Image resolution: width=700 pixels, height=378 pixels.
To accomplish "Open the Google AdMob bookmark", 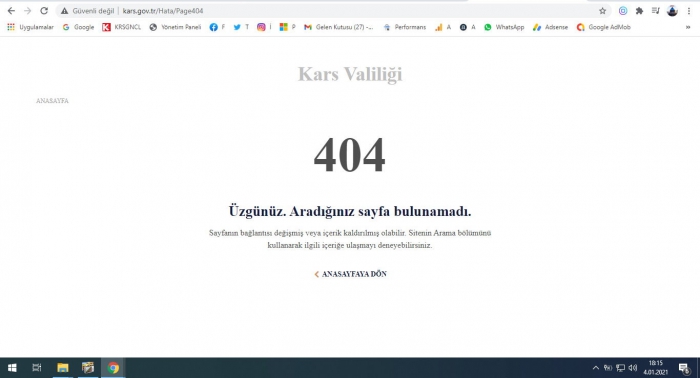I will coord(603,27).
